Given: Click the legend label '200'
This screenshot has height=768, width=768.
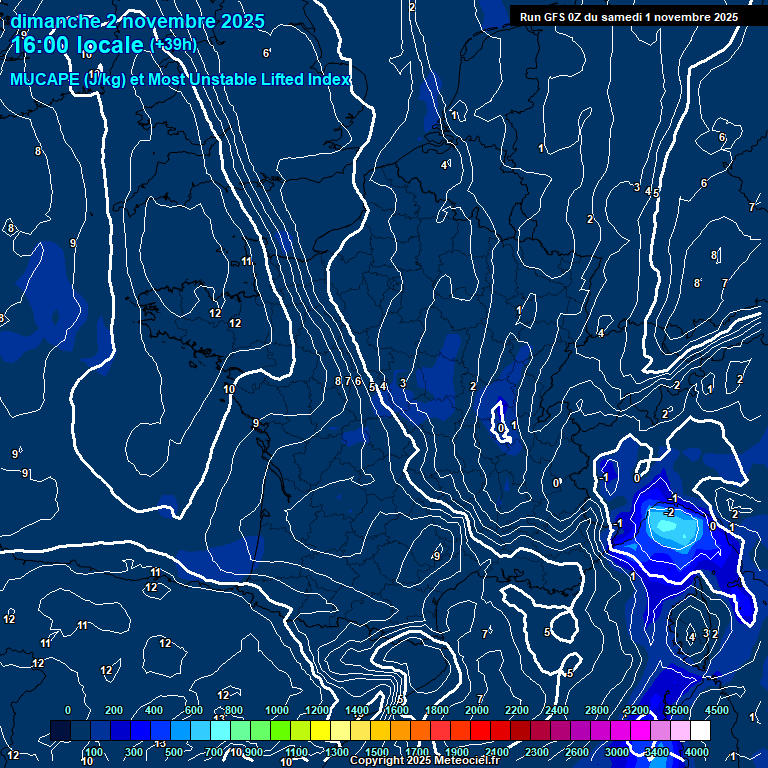Looking at the screenshot, I should [114, 710].
